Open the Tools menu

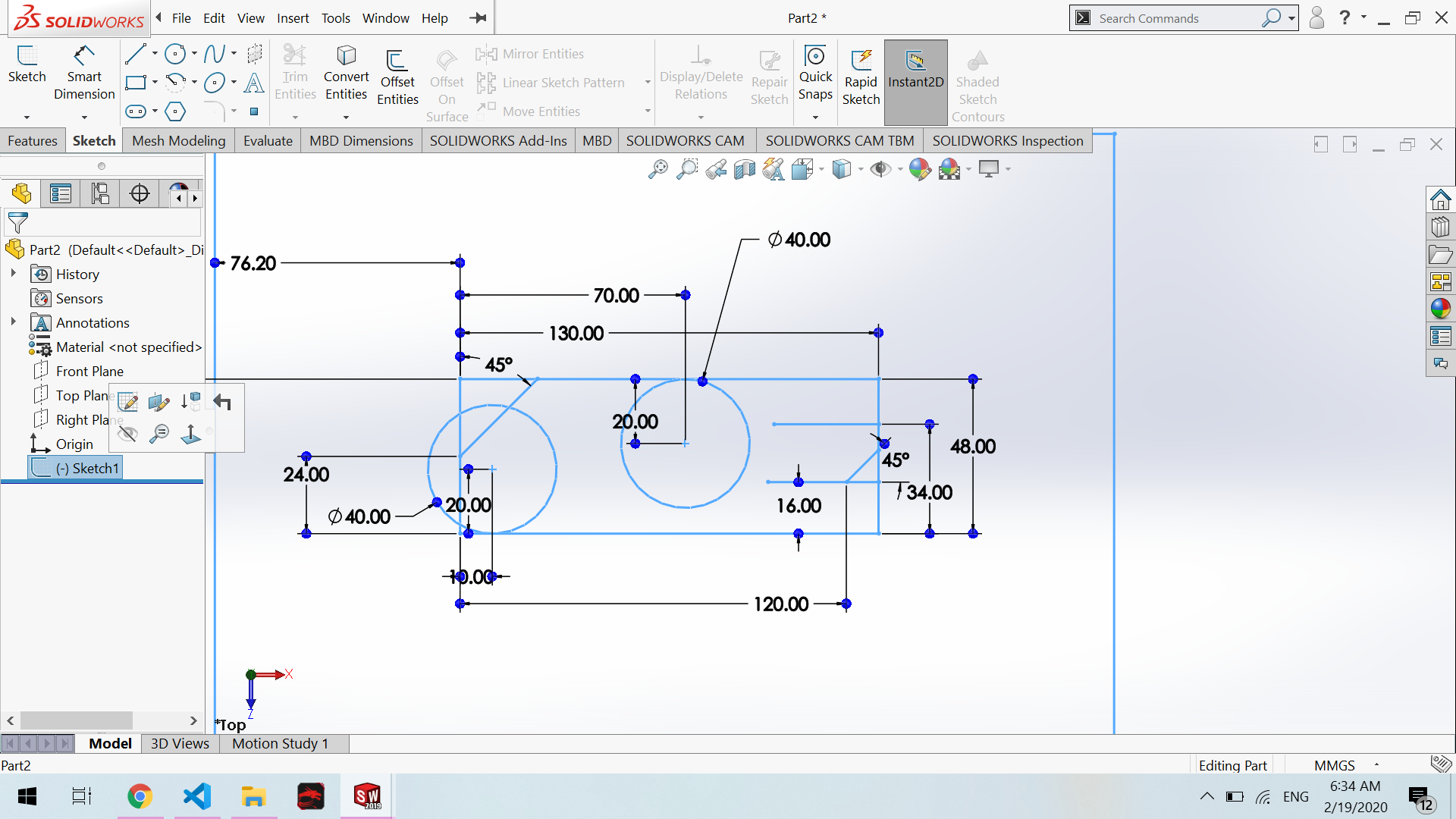tap(335, 18)
